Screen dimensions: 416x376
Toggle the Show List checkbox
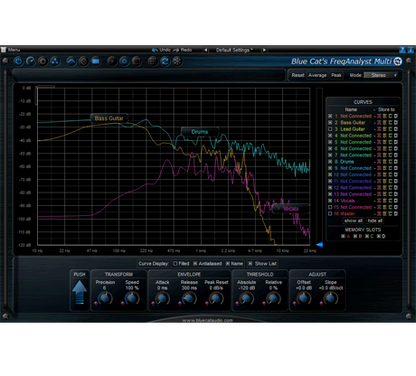[x=250, y=264]
